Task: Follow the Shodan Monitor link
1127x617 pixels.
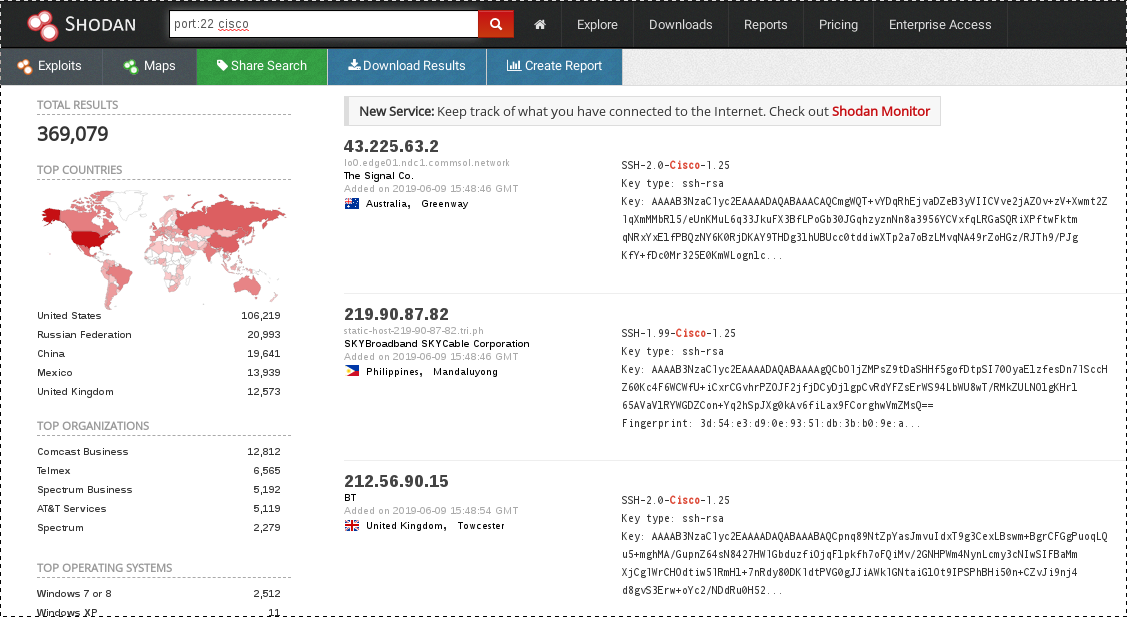Action: (x=880, y=111)
